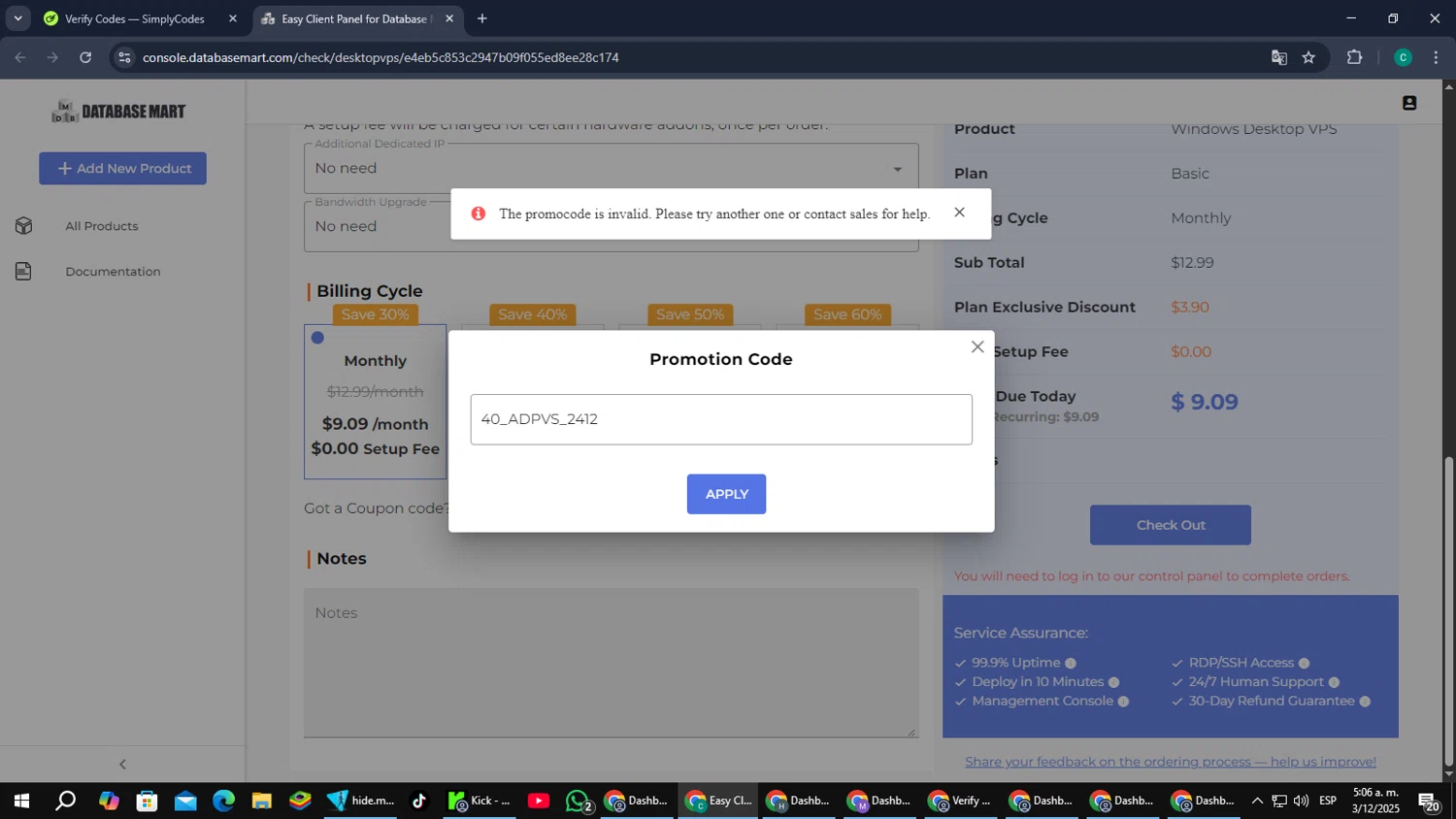The image size is (1456, 819).
Task: Open the Windows Start menu
Action: pos(21,801)
